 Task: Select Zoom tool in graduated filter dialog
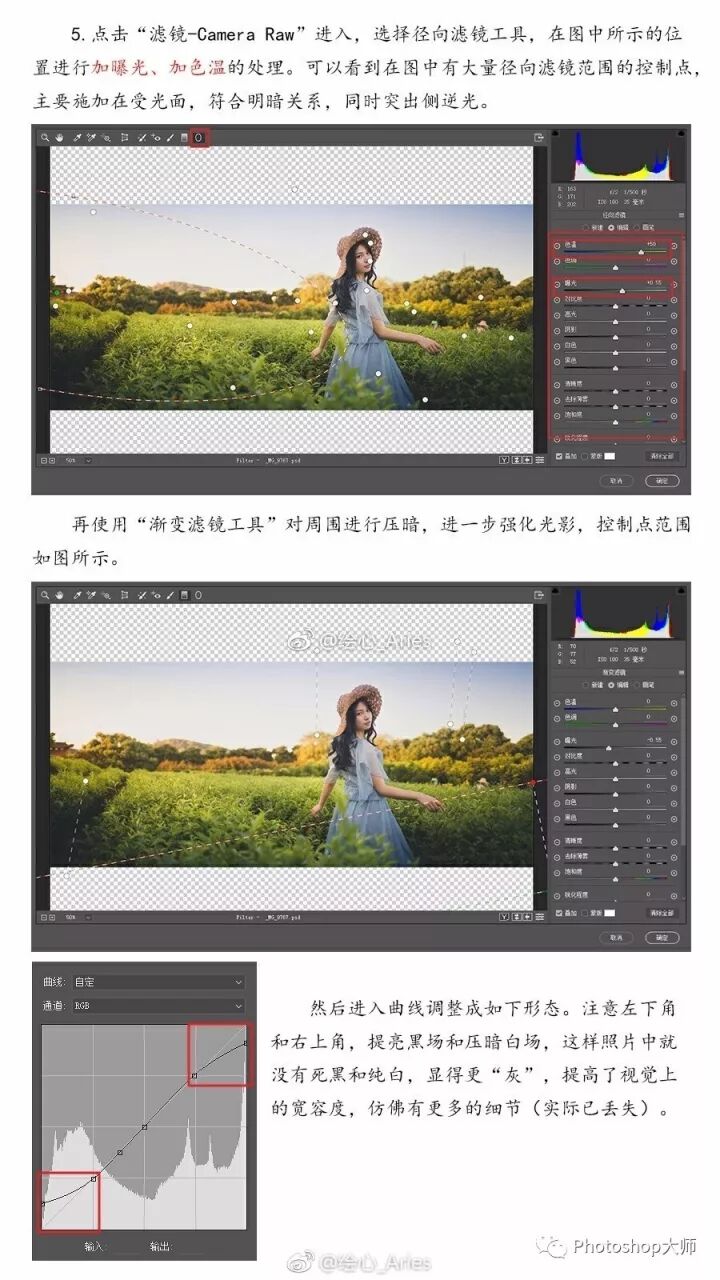pos(44,594)
